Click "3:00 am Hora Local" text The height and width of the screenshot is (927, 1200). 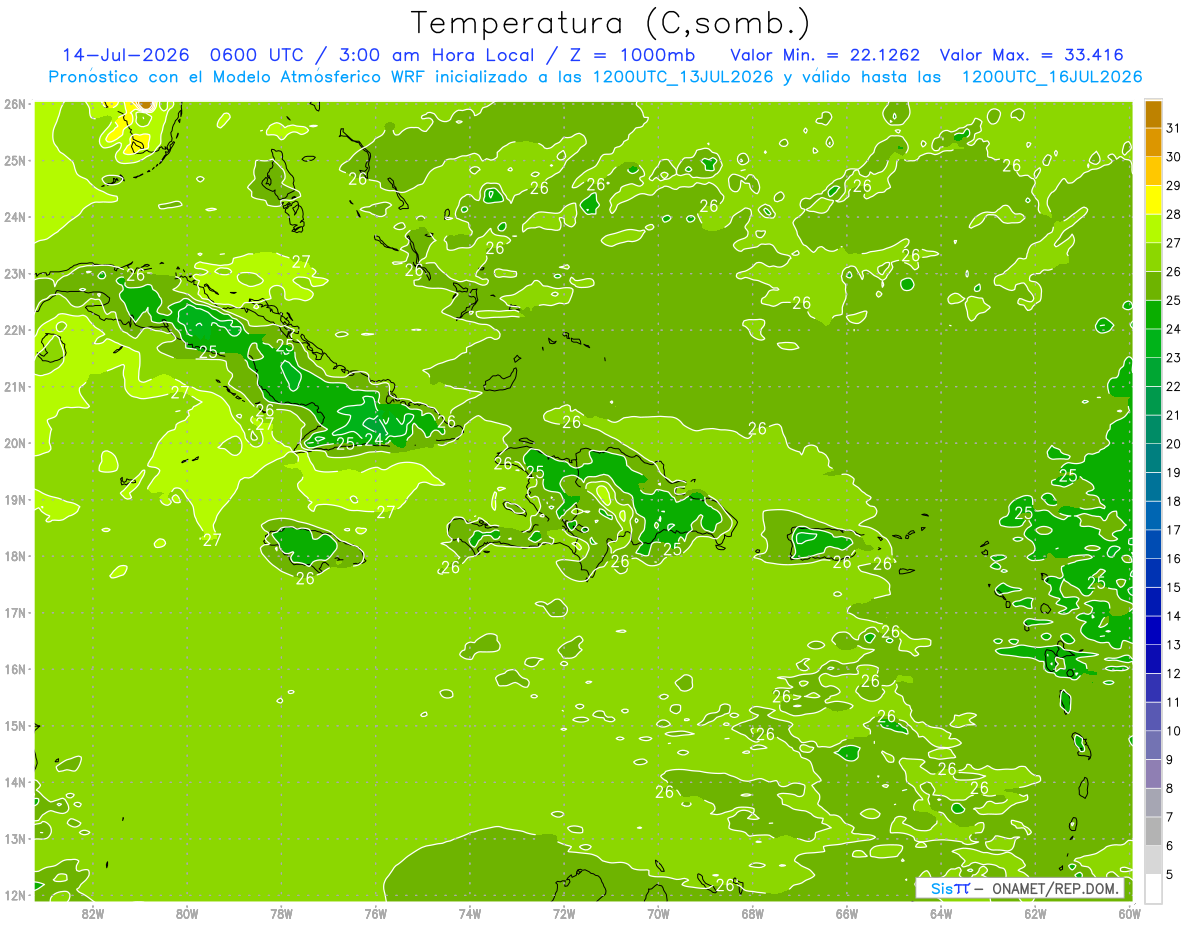tap(439, 55)
